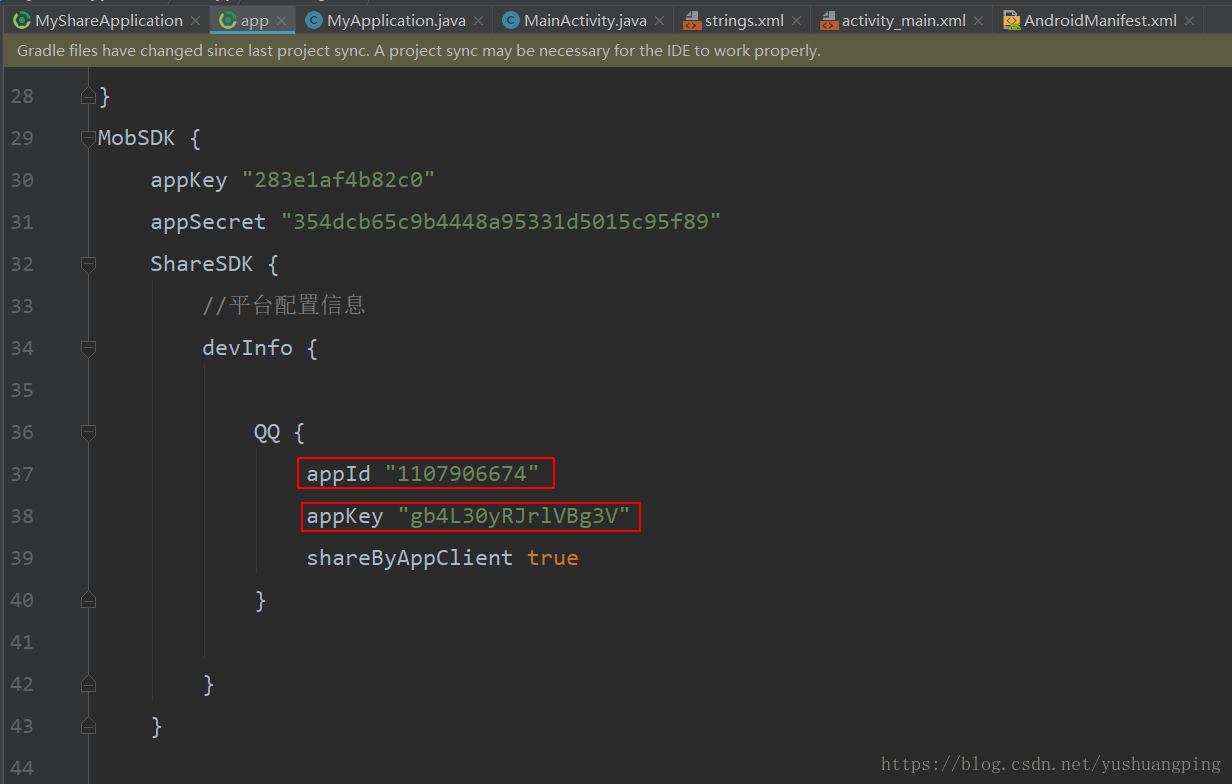Viewport: 1232px width, 784px height.
Task: Click fold end marker on line 40
Action: [x=88, y=600]
